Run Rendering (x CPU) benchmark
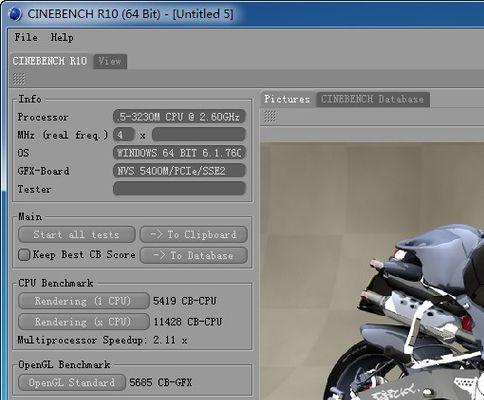The width and height of the screenshot is (484, 400). pyautogui.click(x=83, y=322)
